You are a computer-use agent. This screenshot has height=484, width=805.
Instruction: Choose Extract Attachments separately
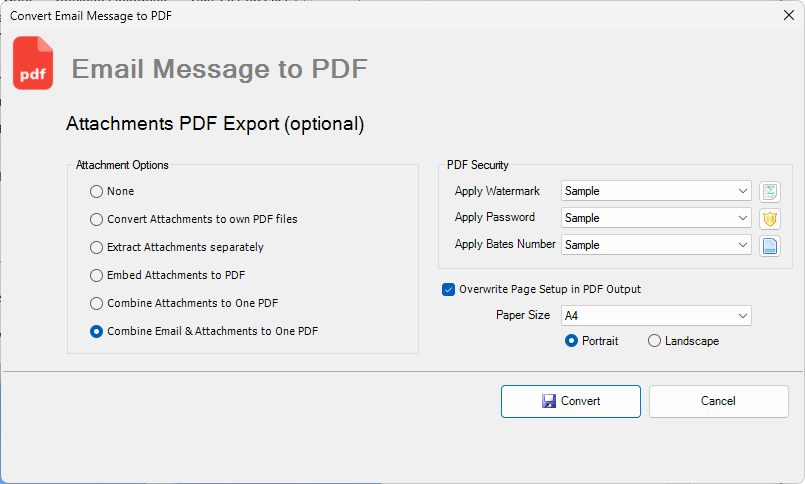[x=97, y=247]
